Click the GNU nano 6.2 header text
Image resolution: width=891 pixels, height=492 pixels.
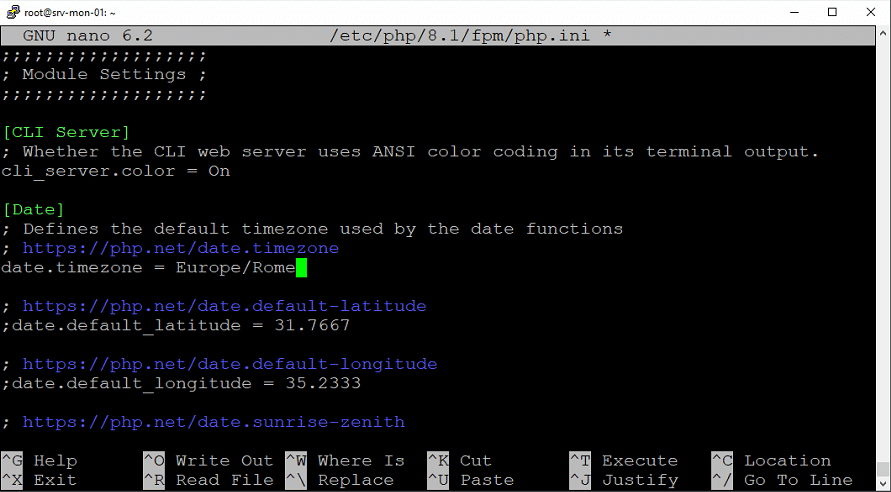88,36
